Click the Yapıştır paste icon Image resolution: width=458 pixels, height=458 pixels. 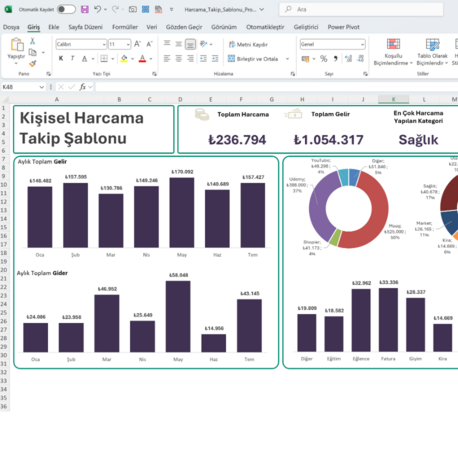pyautogui.click(x=17, y=44)
